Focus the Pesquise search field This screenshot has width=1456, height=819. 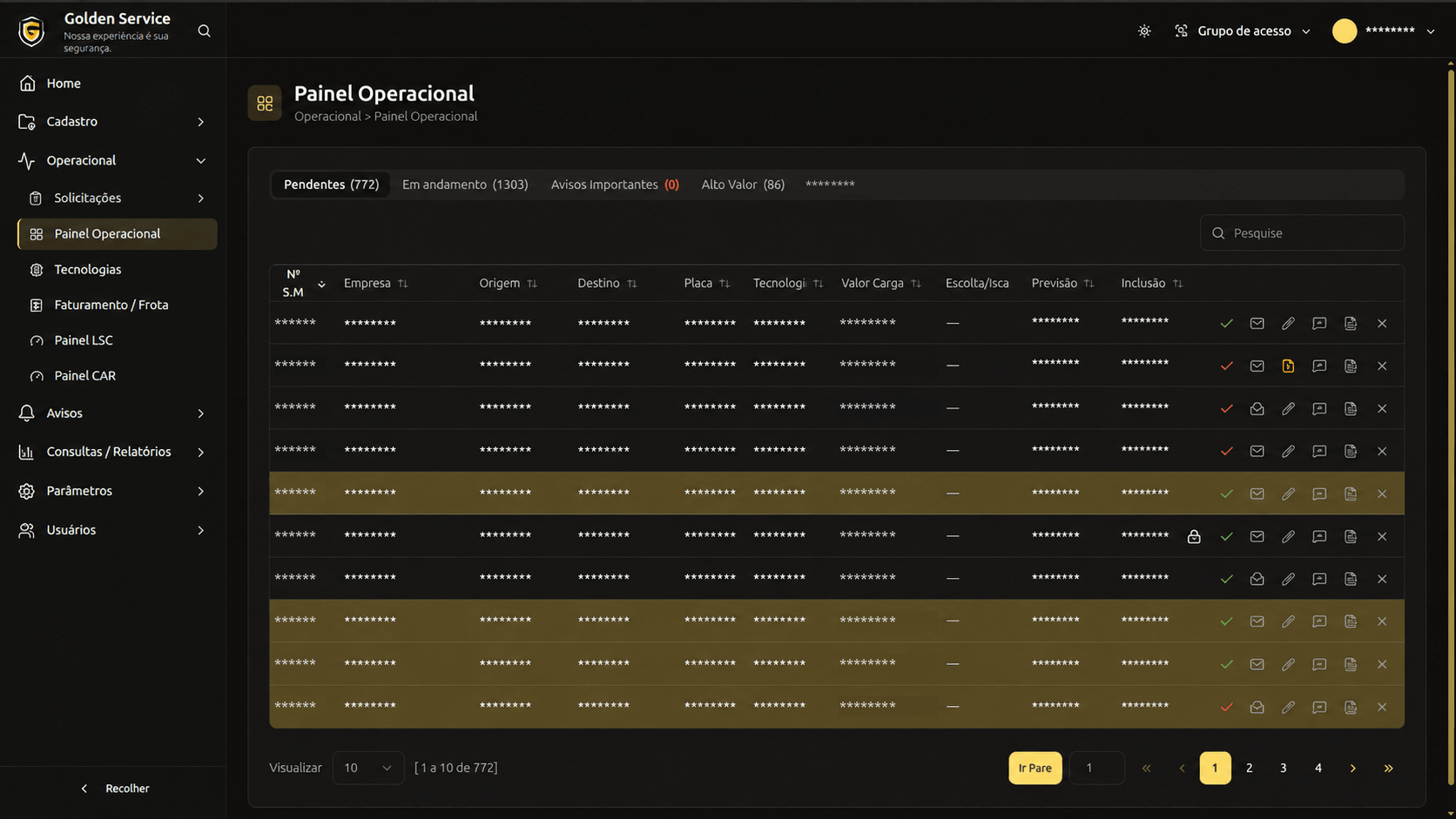[x=1302, y=233]
